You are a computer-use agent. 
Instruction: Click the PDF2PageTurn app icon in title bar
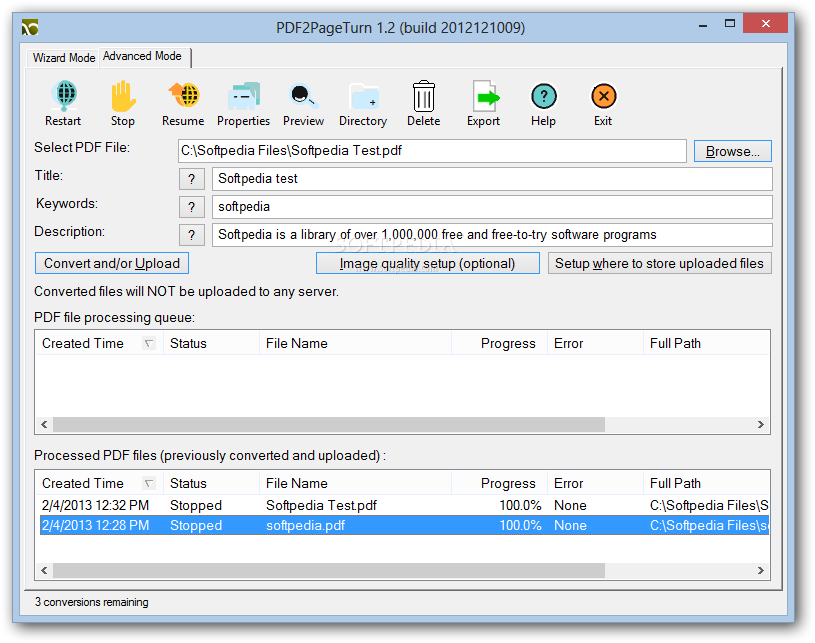30,27
